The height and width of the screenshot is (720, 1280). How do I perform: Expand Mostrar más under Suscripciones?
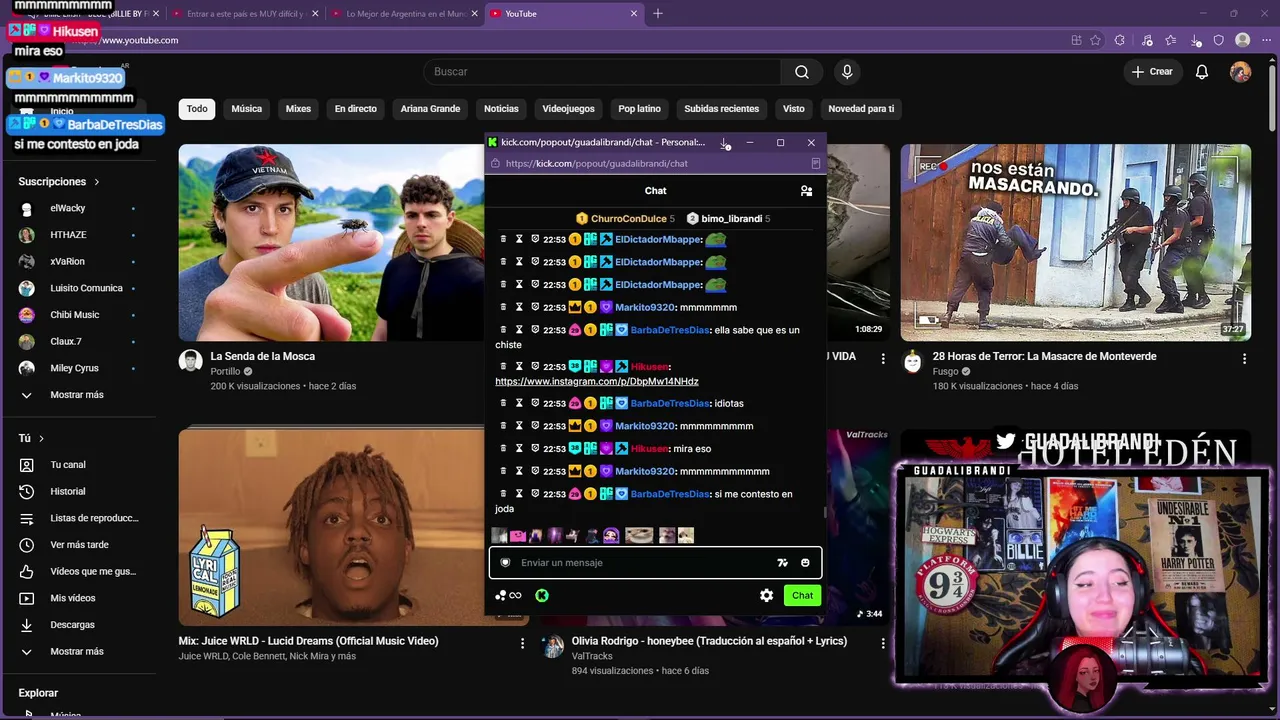pos(77,395)
